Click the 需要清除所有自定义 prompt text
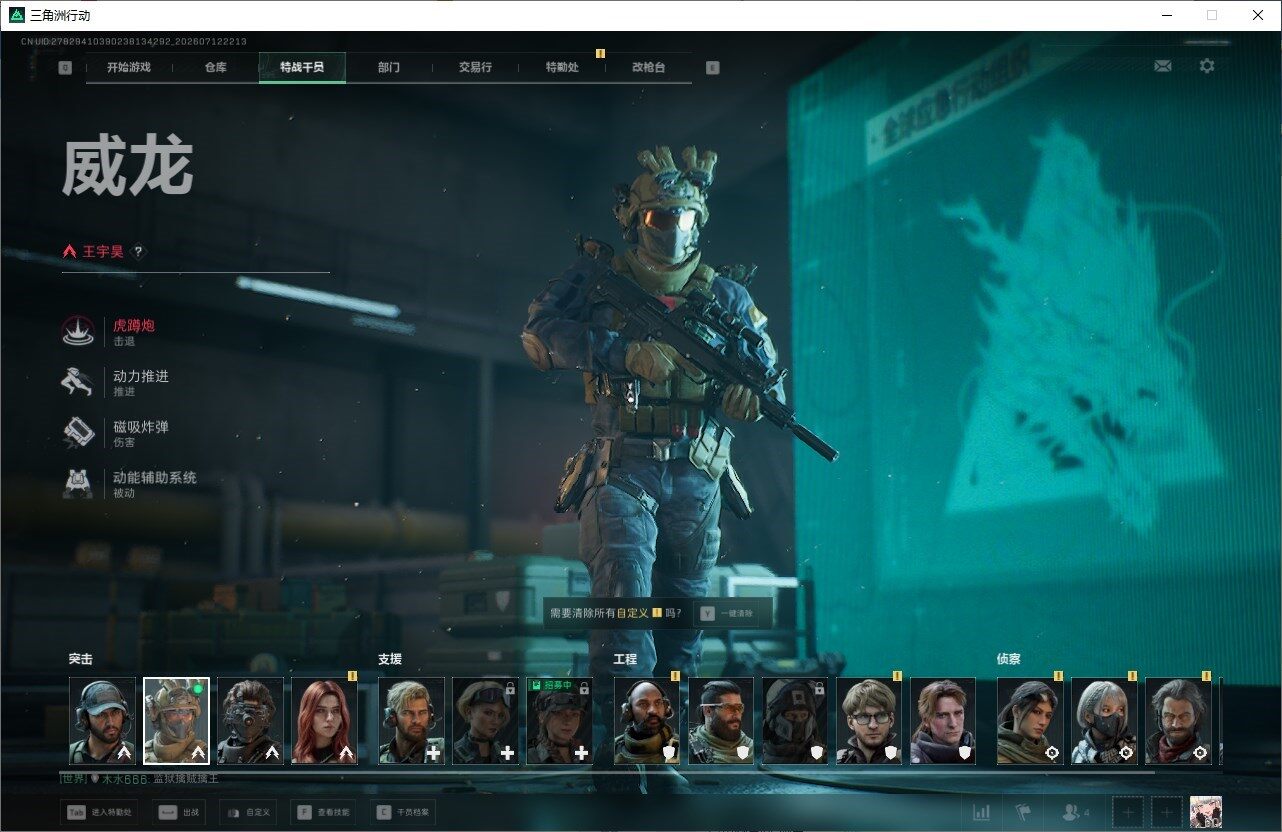 pos(616,613)
